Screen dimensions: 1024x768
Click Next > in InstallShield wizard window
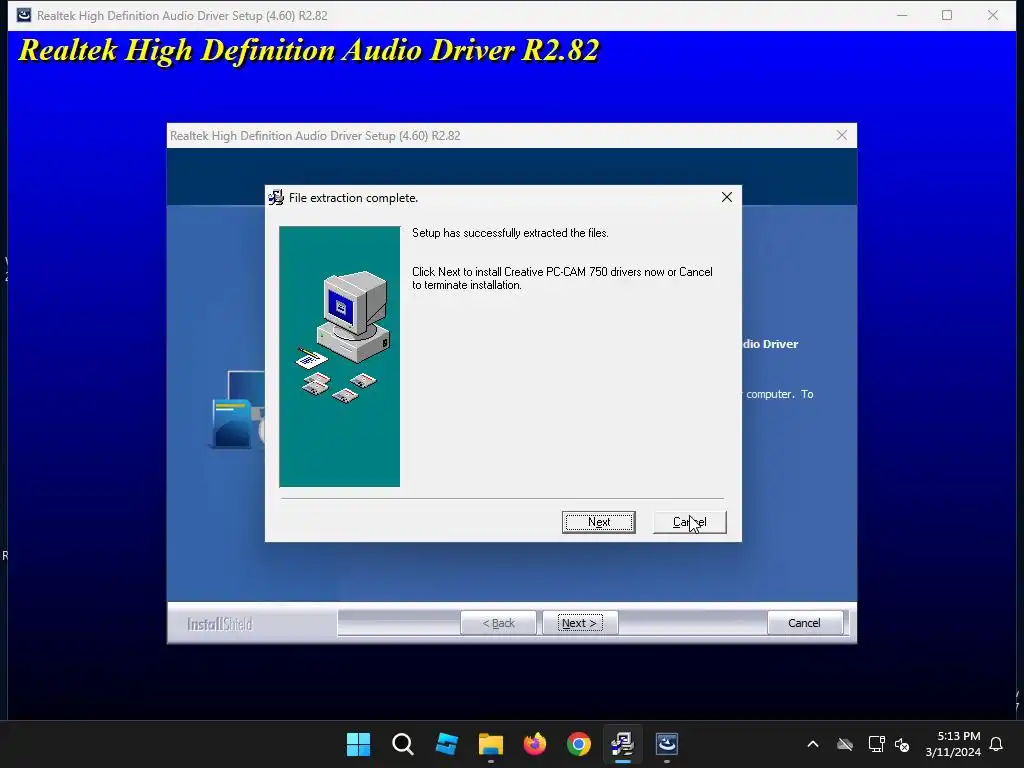[x=580, y=623]
